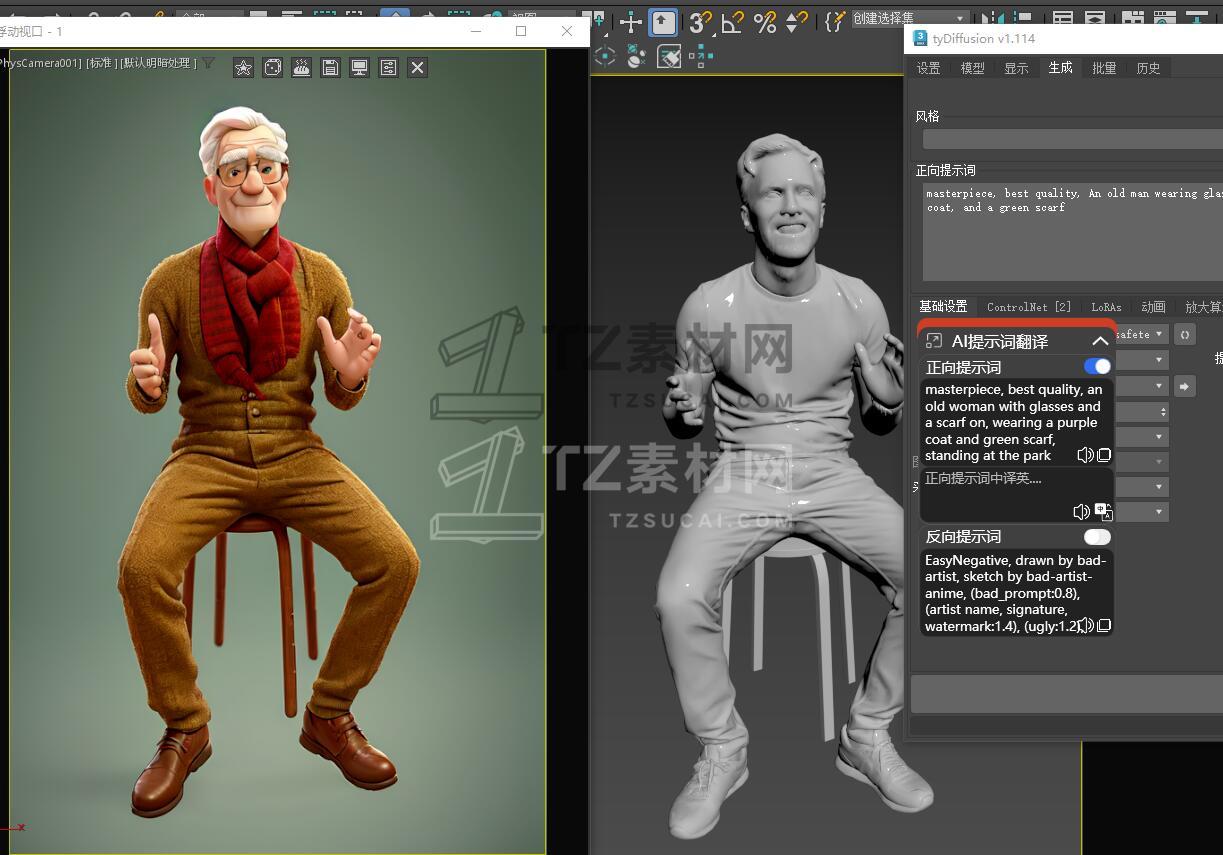Switch to the 模型 tab

(x=972, y=68)
